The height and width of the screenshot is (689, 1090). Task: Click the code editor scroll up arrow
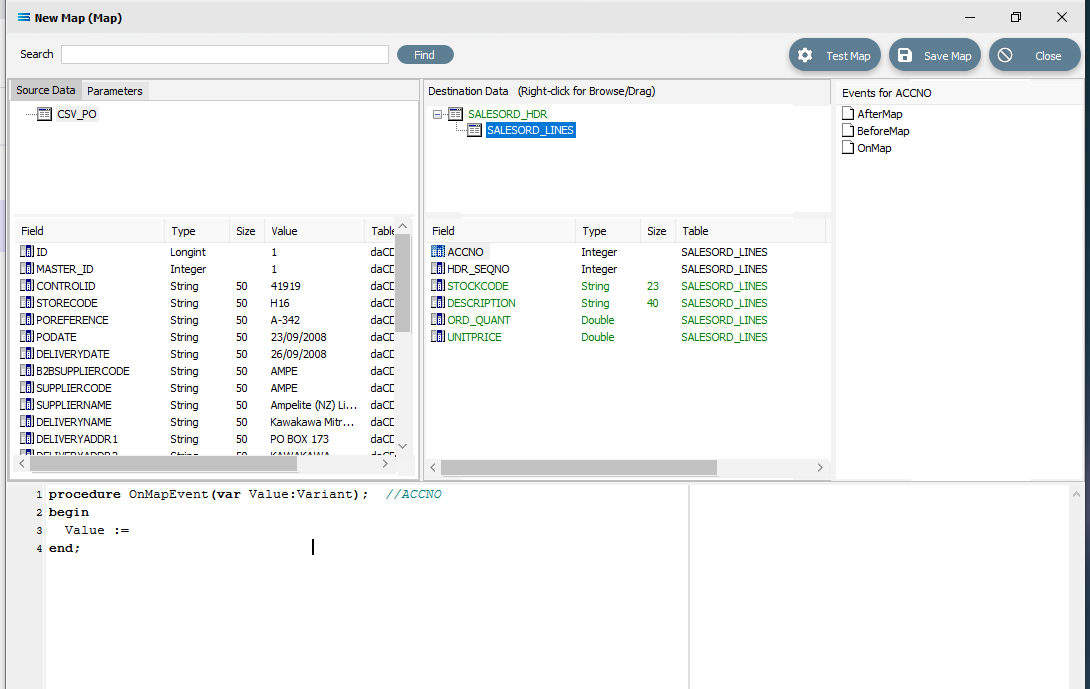pos(1076,494)
